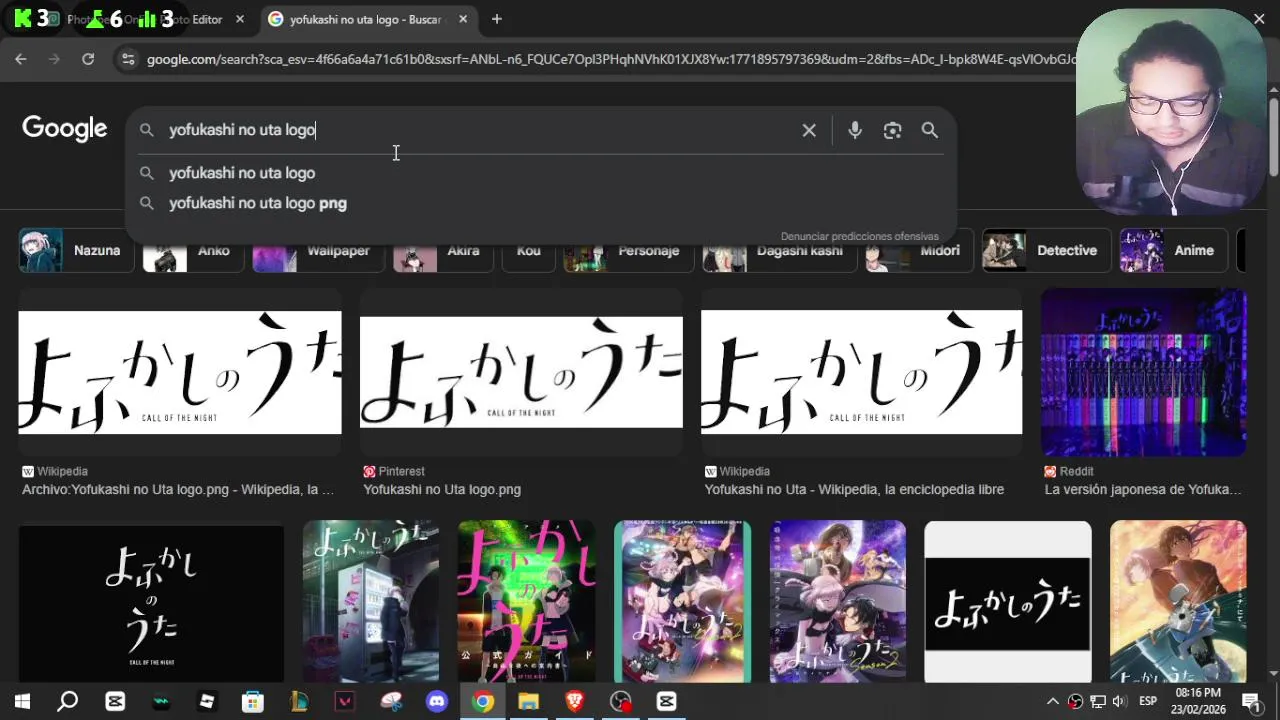Open 'Yofukashi no Uta logo.png' Pinterest title
1280x720 pixels.
click(x=442, y=490)
